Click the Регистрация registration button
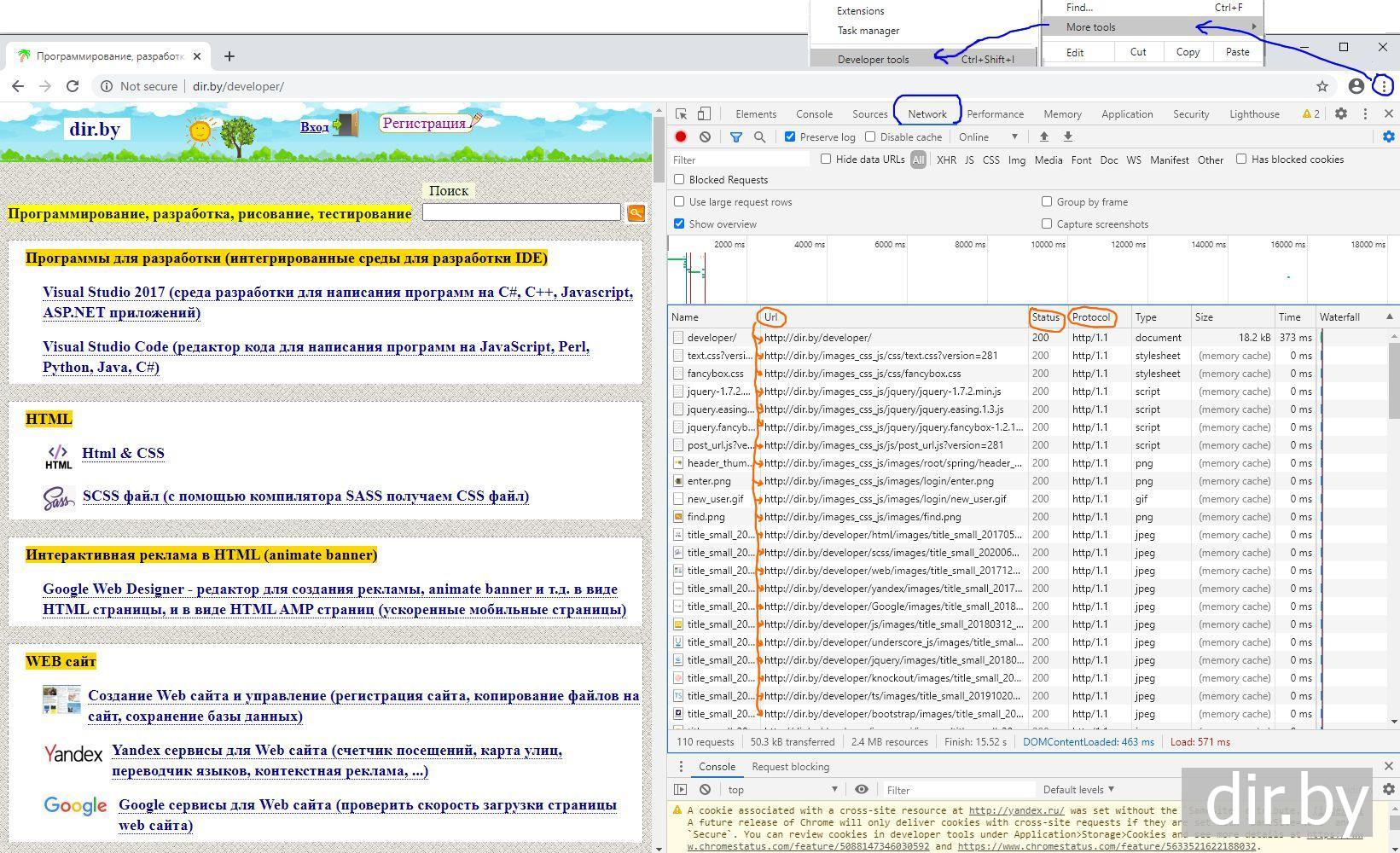1400x853 pixels. 424,124
